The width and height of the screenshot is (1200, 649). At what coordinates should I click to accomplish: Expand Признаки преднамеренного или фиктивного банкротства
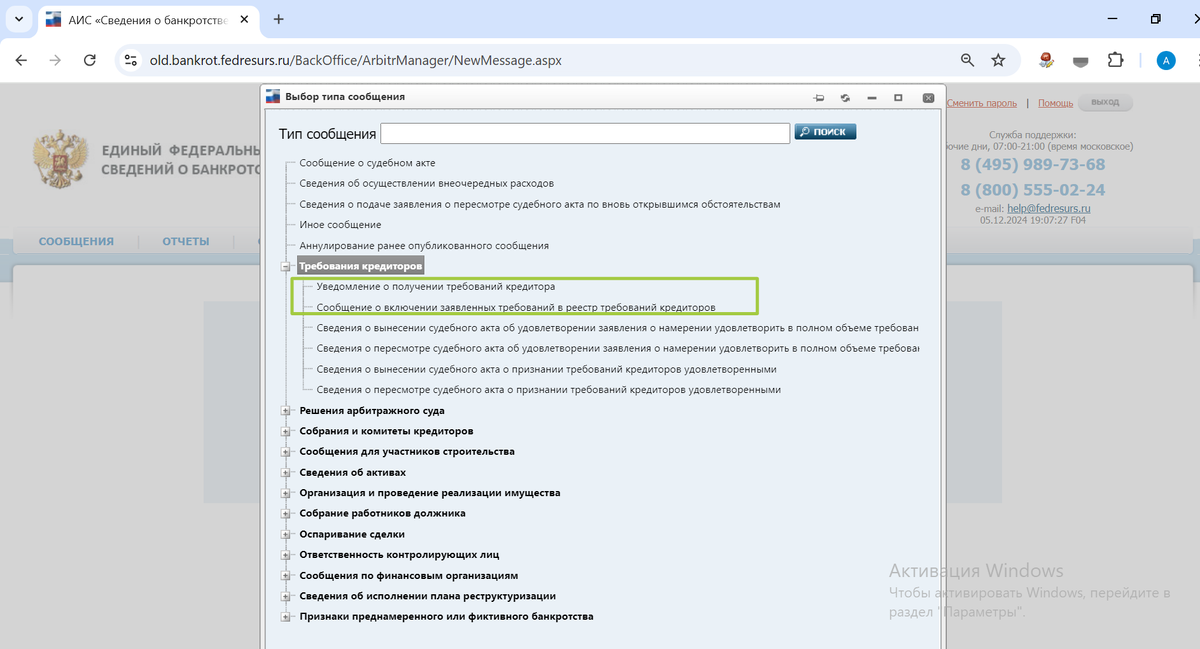tap(285, 617)
